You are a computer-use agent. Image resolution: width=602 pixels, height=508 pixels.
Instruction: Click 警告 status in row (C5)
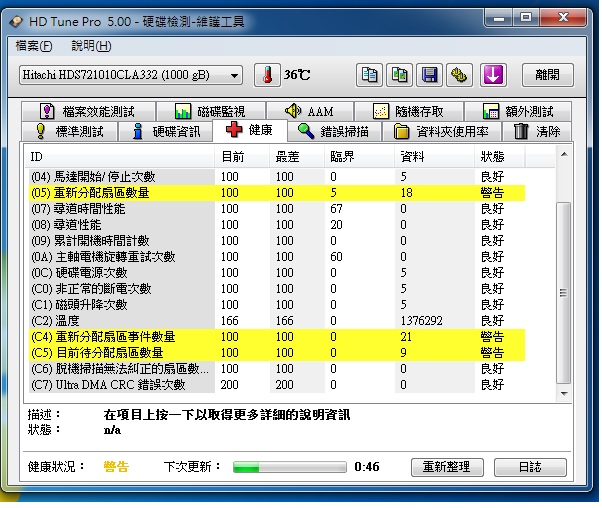tap(492, 352)
